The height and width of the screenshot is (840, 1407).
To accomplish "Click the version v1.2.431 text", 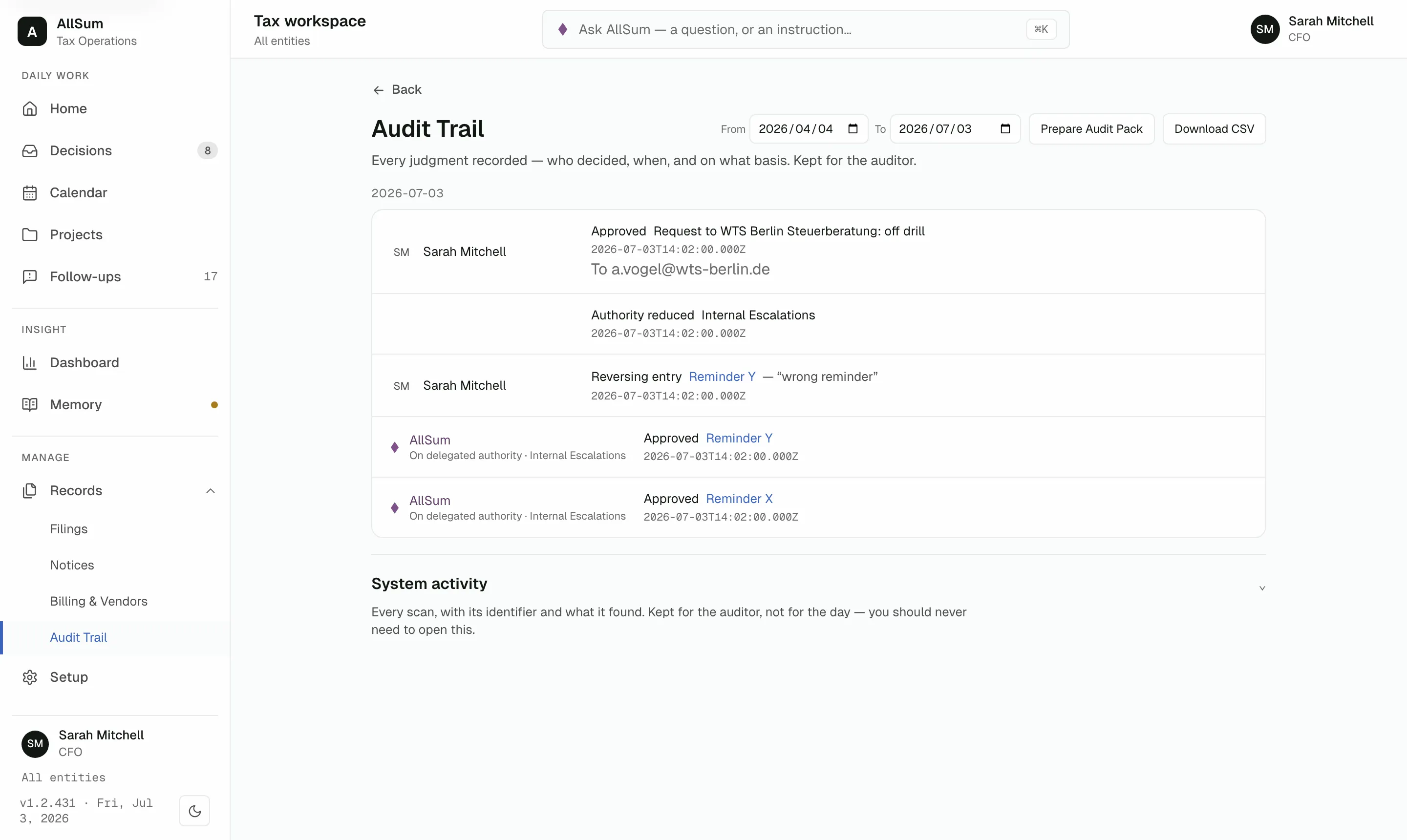I will coord(47,803).
